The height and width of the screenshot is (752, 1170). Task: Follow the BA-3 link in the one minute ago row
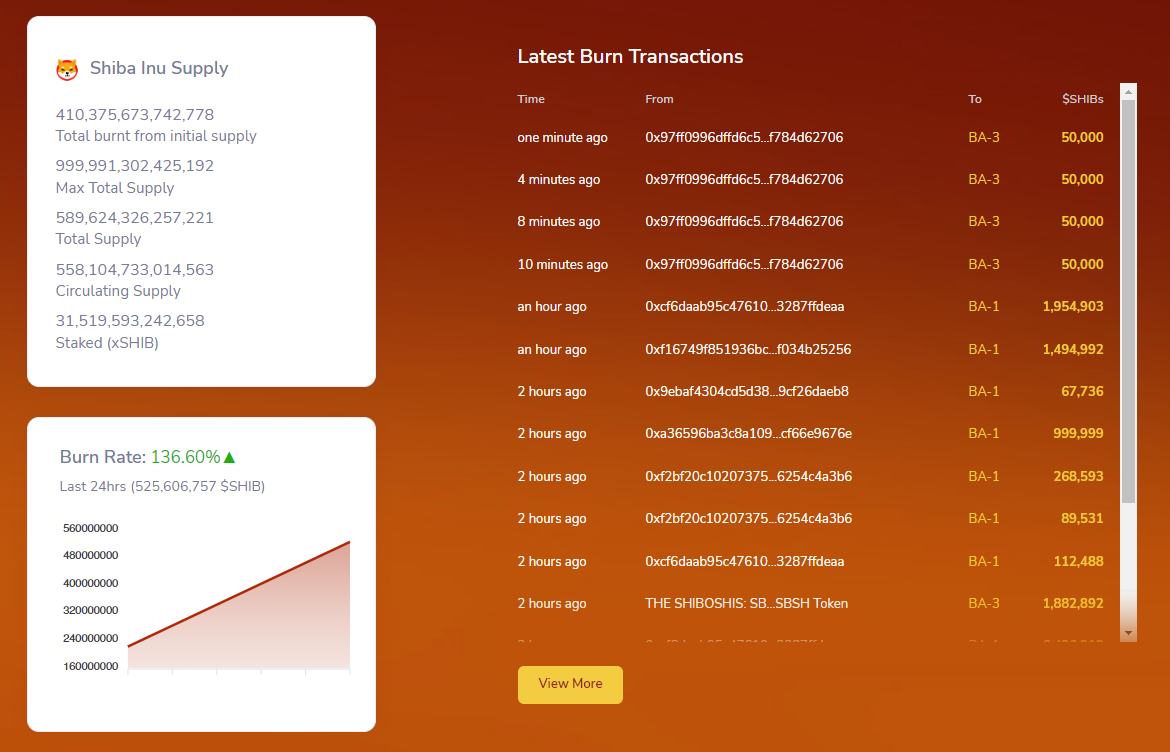tap(983, 137)
